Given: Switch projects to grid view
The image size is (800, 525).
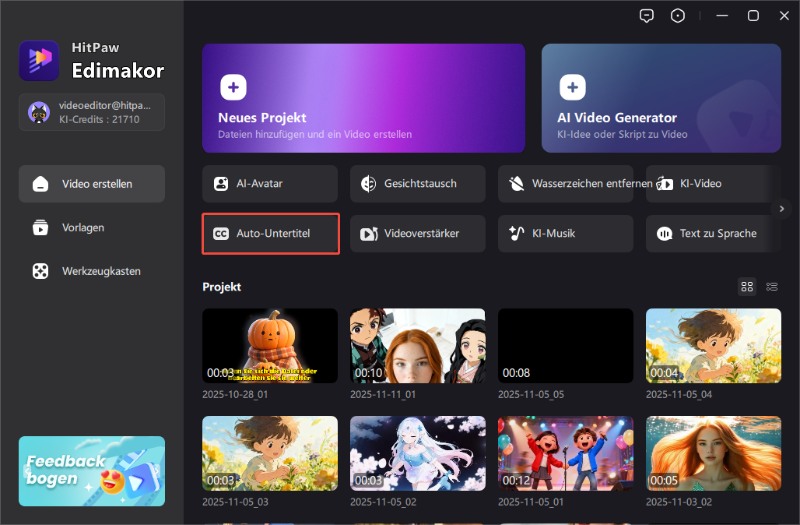Looking at the screenshot, I should click(747, 287).
